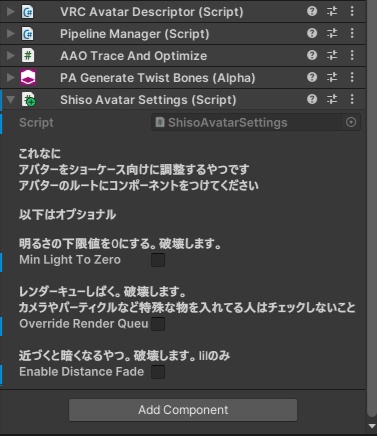
Task: Open help for AAO Trace And Optimize
Action: pyautogui.click(x=312, y=55)
